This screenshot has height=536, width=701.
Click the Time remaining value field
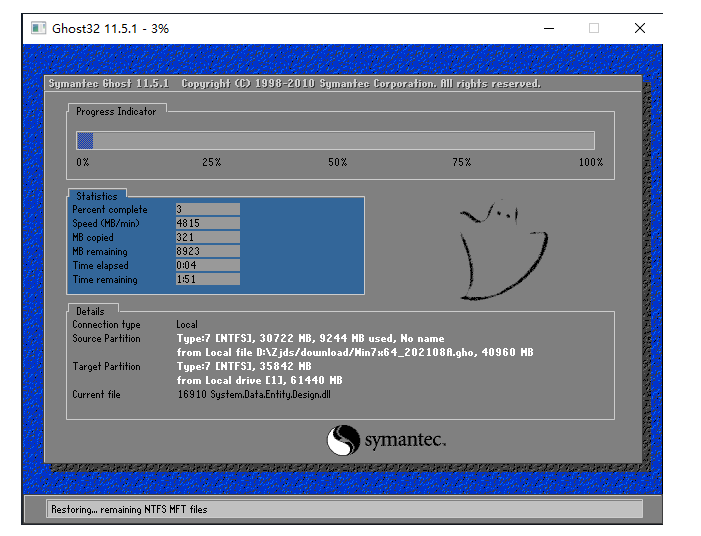click(207, 280)
